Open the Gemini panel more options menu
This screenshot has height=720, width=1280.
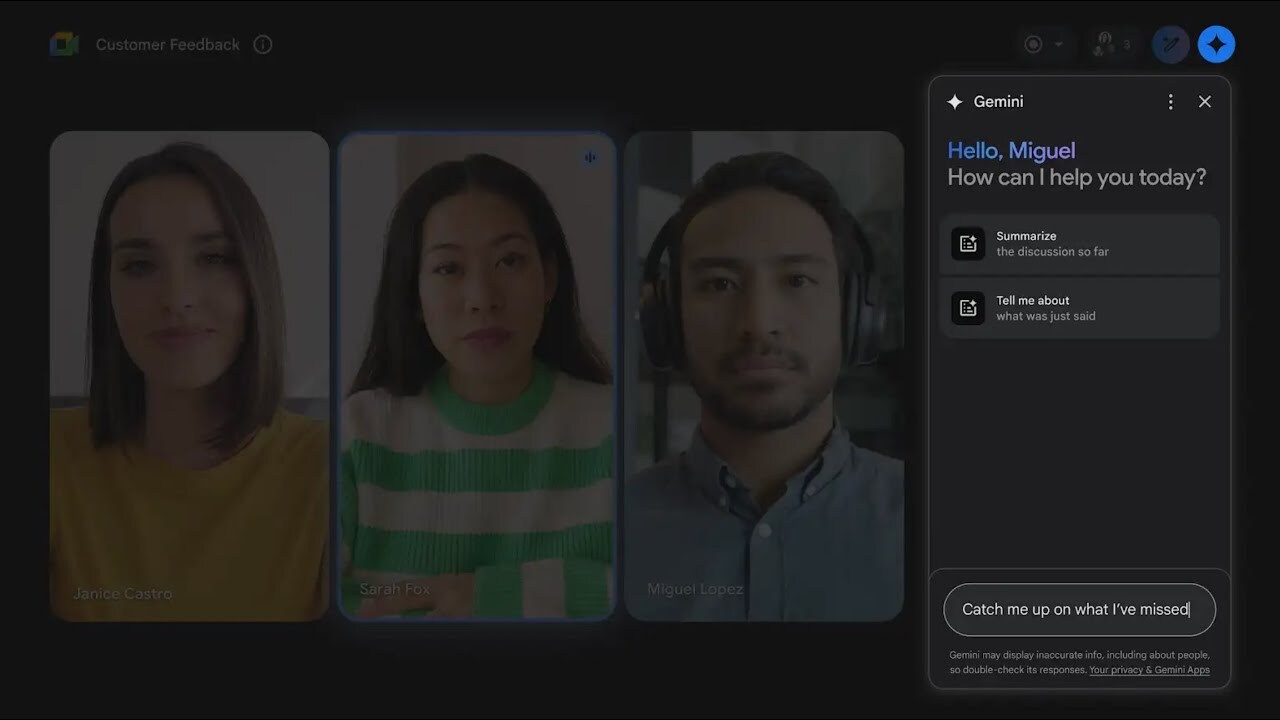click(x=1170, y=101)
